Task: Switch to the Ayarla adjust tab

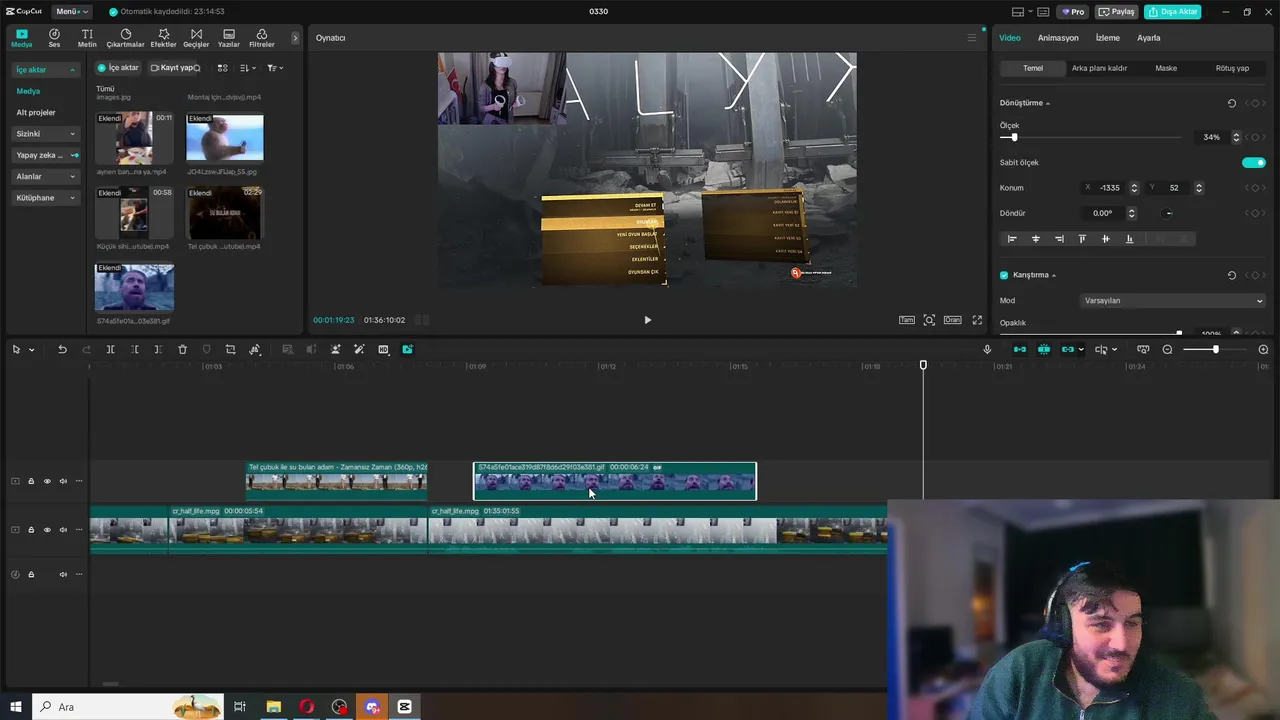Action: [1148, 38]
